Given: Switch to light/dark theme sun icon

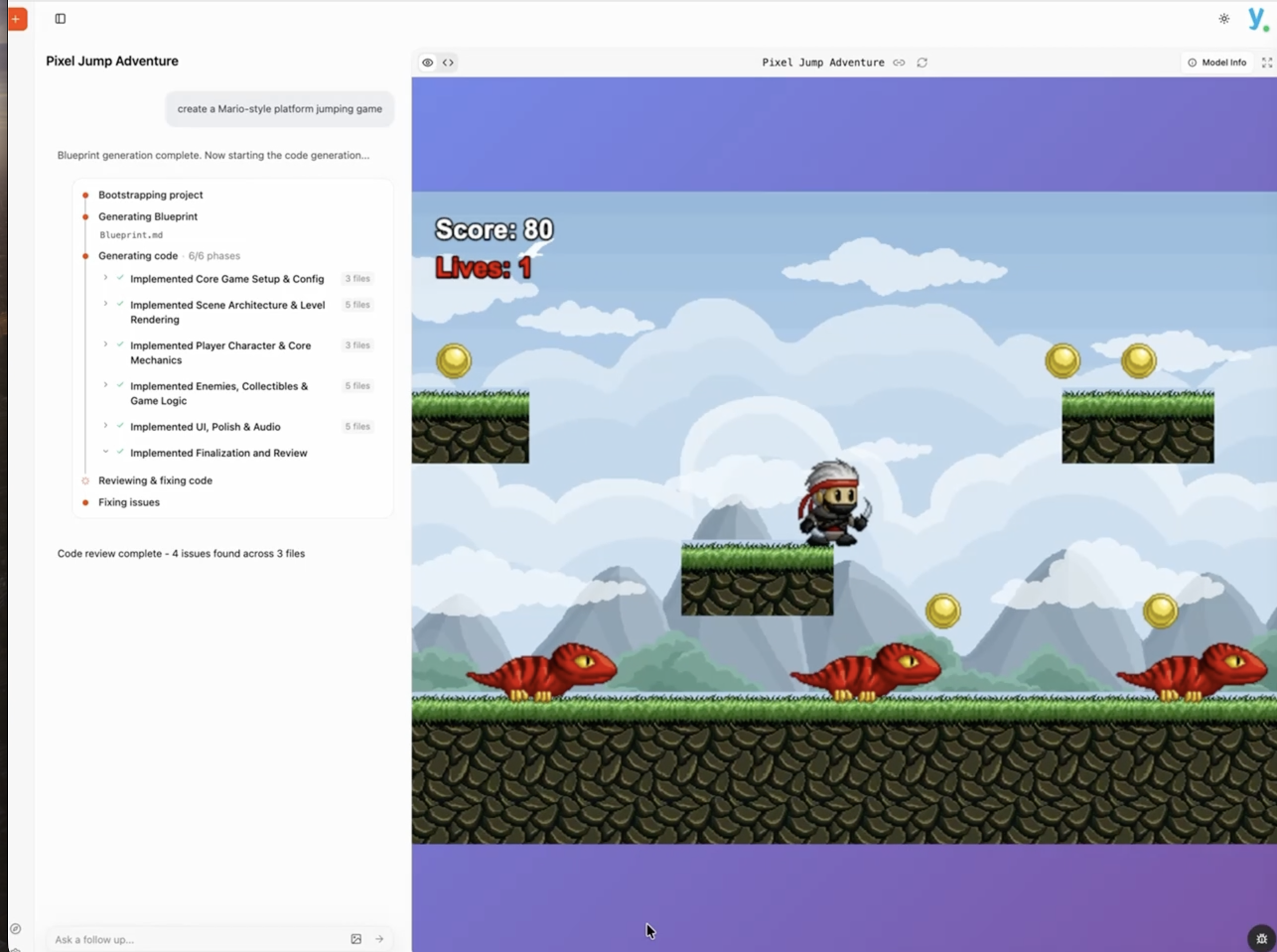Looking at the screenshot, I should click(1224, 19).
